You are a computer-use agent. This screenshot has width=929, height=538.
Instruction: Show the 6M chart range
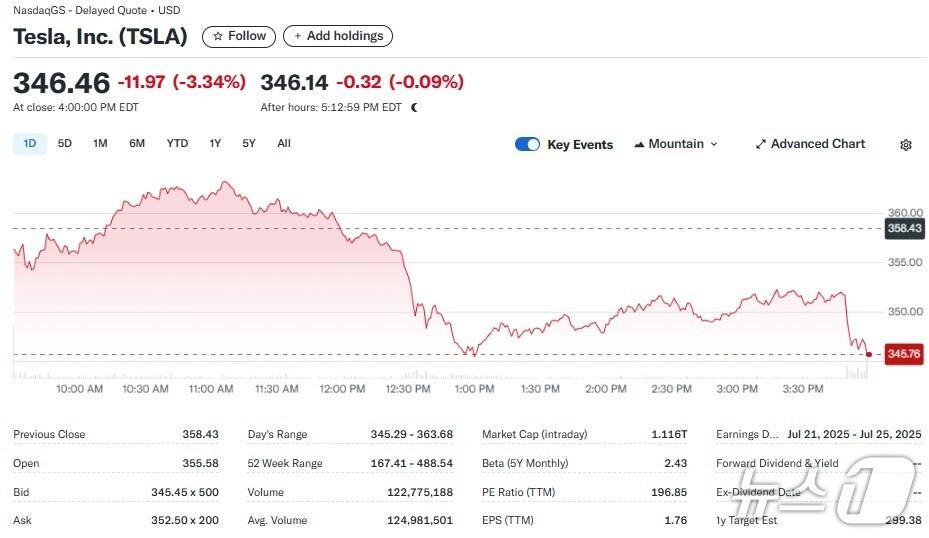coord(137,144)
